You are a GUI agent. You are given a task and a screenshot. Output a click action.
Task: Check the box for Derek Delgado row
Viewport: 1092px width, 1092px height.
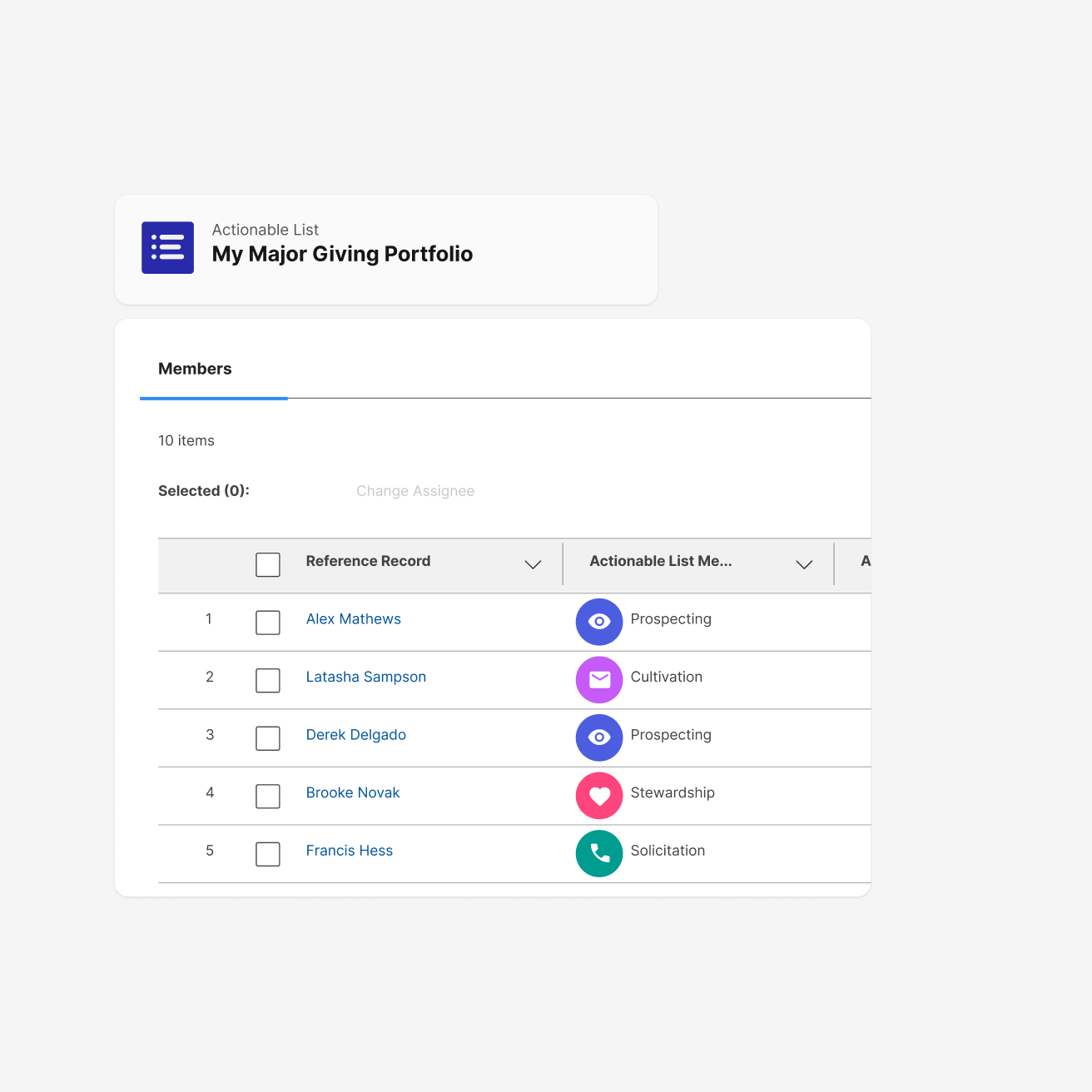pyautogui.click(x=268, y=738)
